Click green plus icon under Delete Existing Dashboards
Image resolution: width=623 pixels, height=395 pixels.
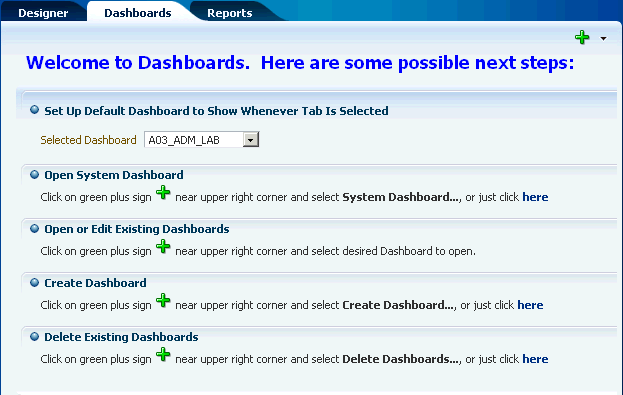coord(163,354)
